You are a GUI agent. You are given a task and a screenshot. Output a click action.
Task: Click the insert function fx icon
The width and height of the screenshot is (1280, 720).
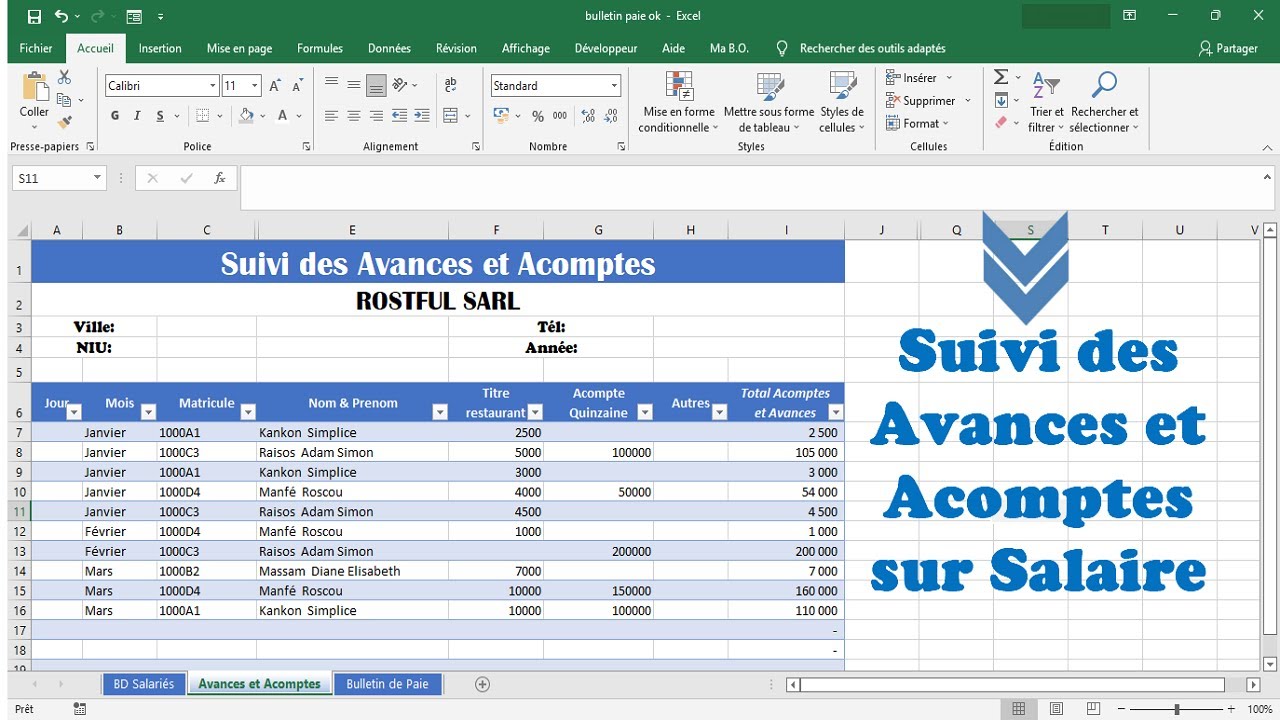click(x=220, y=178)
